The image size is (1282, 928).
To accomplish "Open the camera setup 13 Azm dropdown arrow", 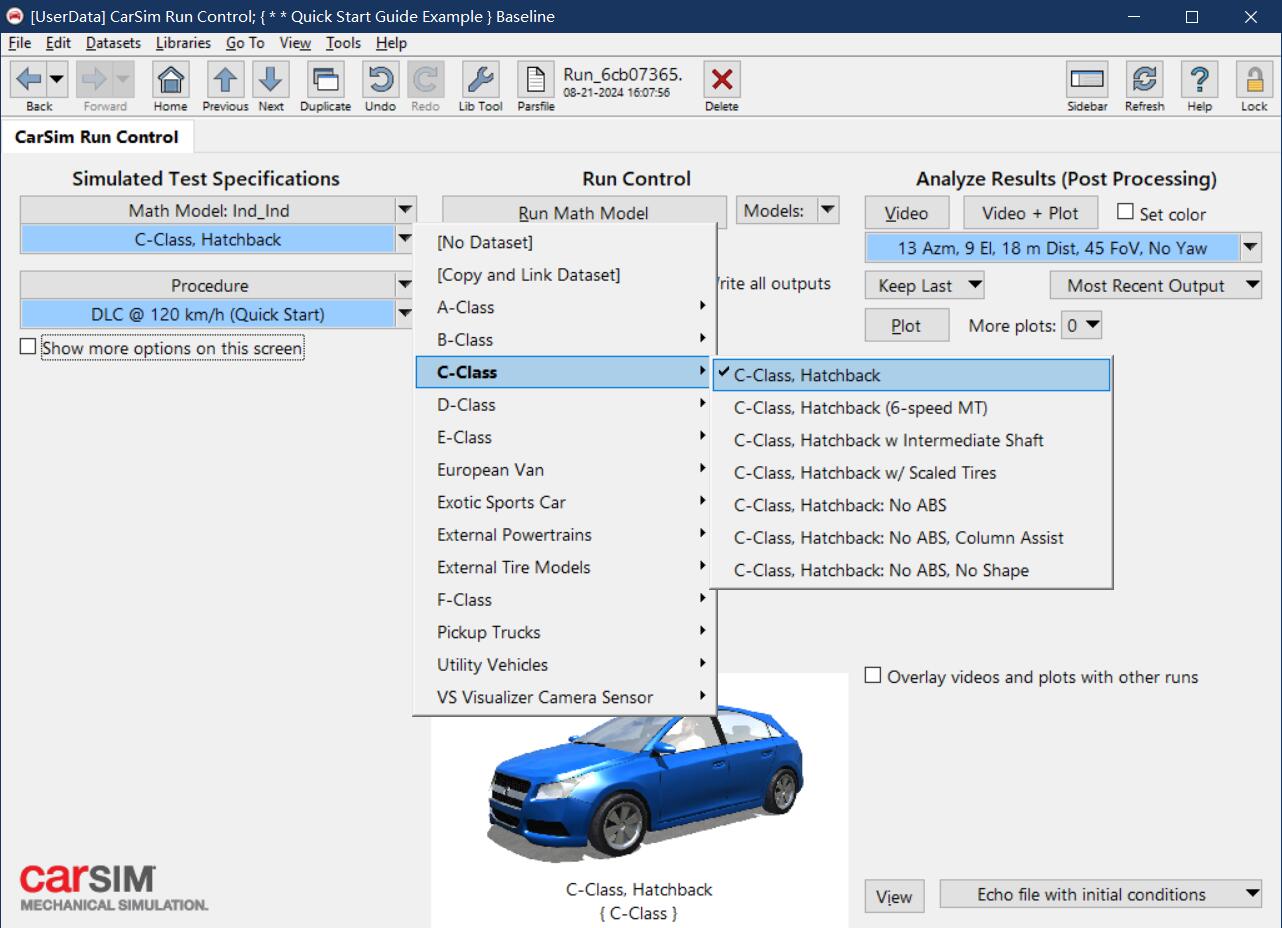I will 1251,247.
